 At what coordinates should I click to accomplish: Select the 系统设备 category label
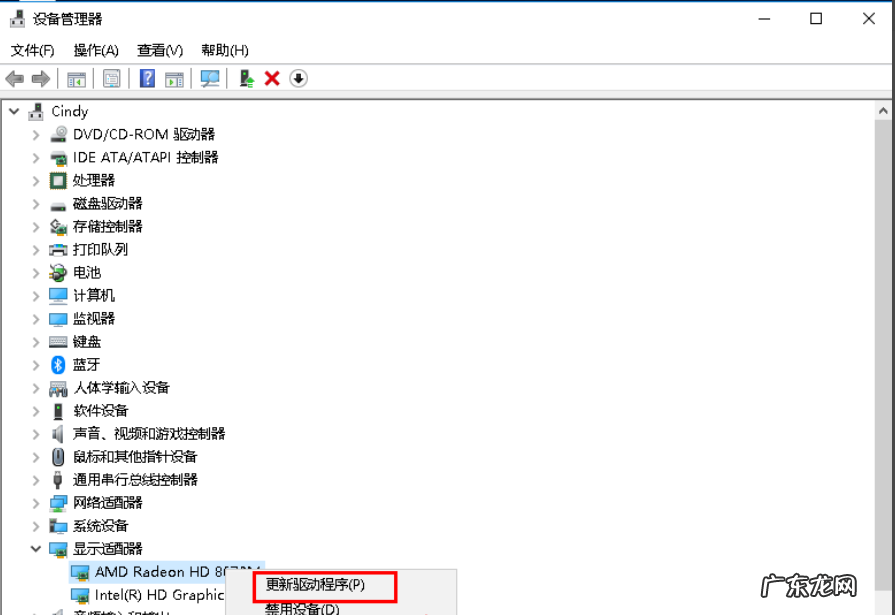click(101, 526)
